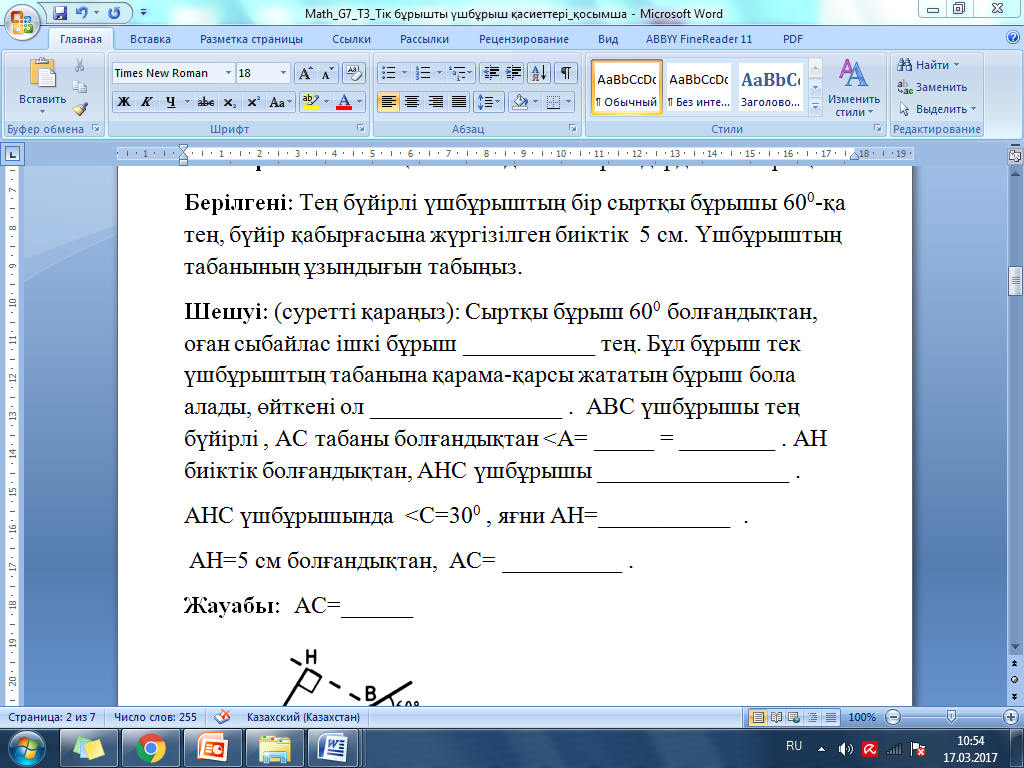Toggle strikethrough abc formatting
The width and height of the screenshot is (1024, 768).
pos(205,102)
